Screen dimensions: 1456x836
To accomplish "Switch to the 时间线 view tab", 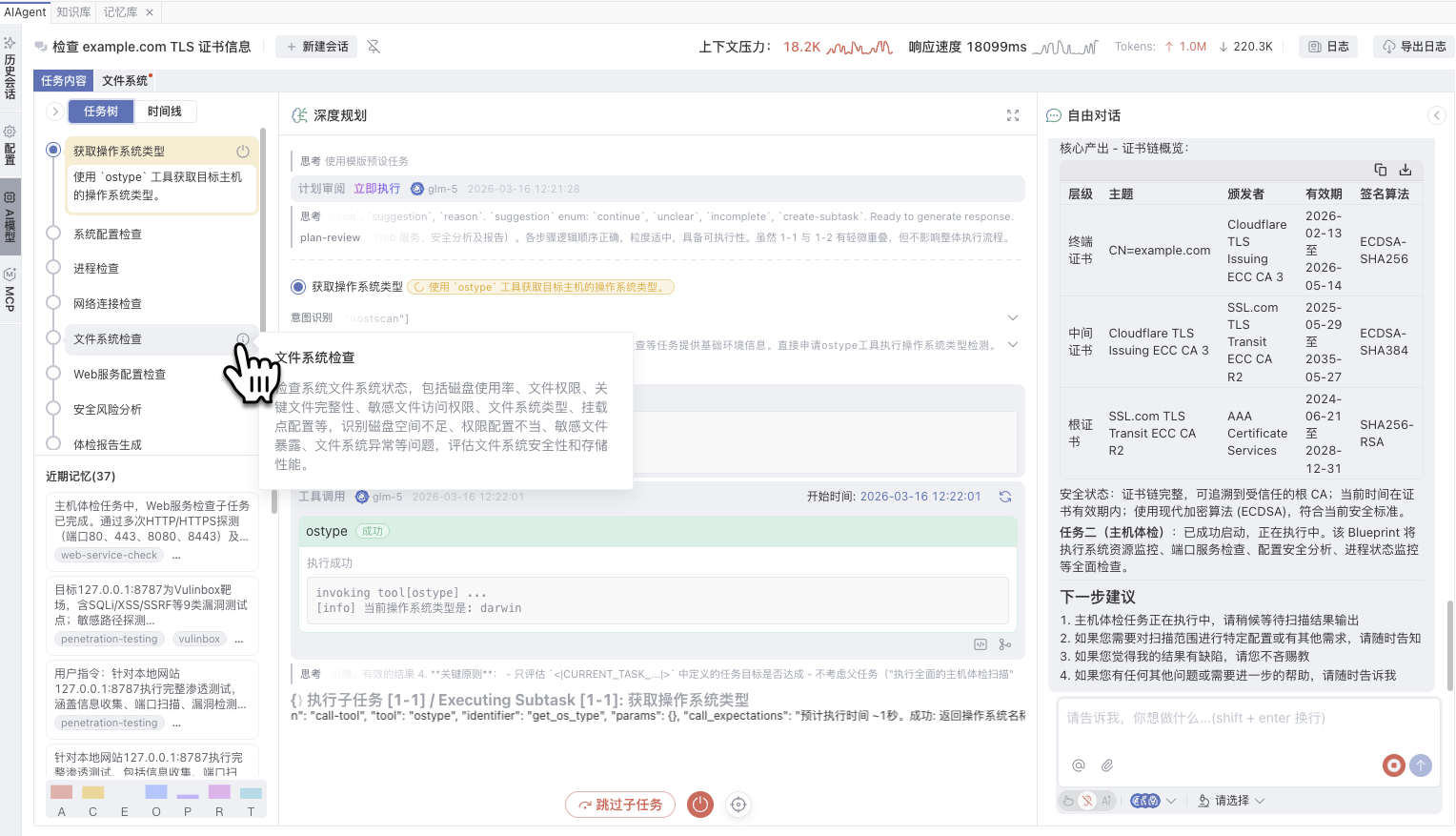I will [164, 112].
